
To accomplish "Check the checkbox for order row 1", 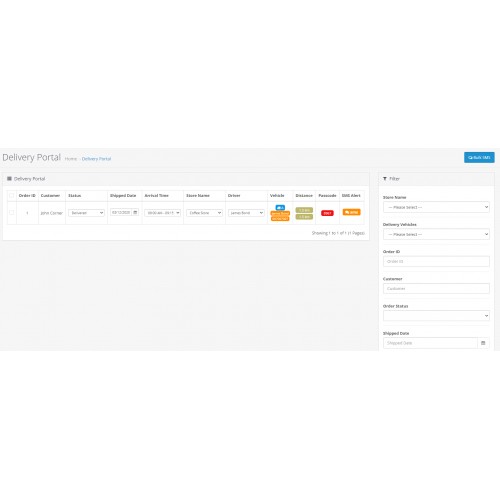I will pos(12,213).
